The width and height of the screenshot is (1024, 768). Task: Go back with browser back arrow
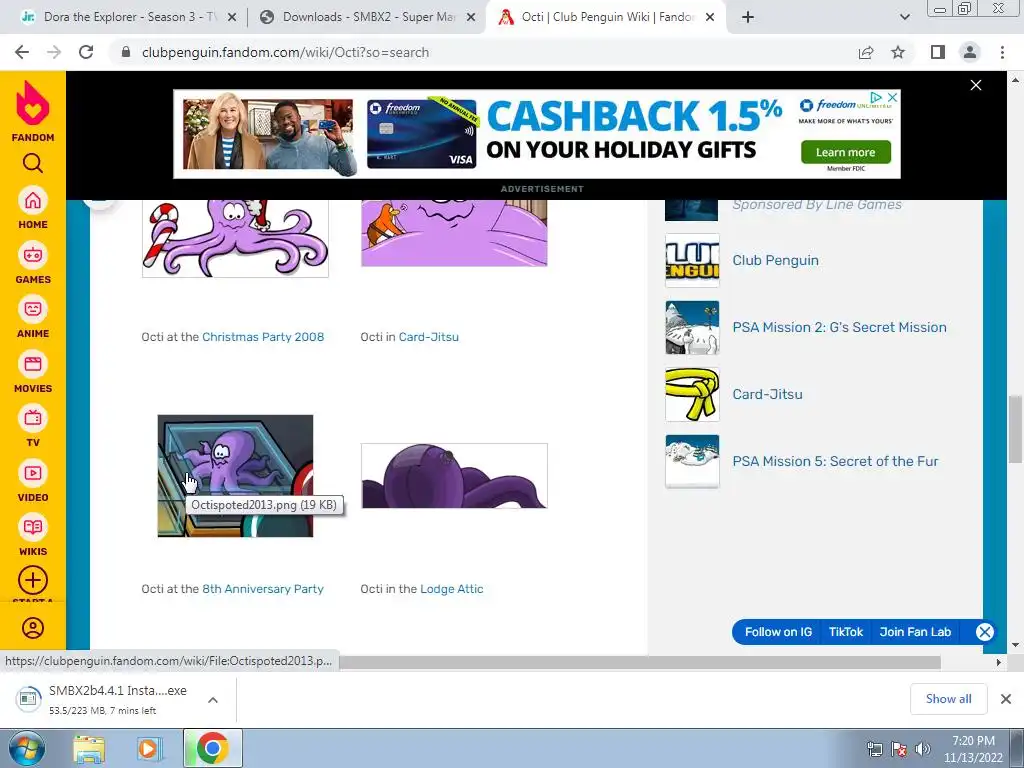(22, 52)
